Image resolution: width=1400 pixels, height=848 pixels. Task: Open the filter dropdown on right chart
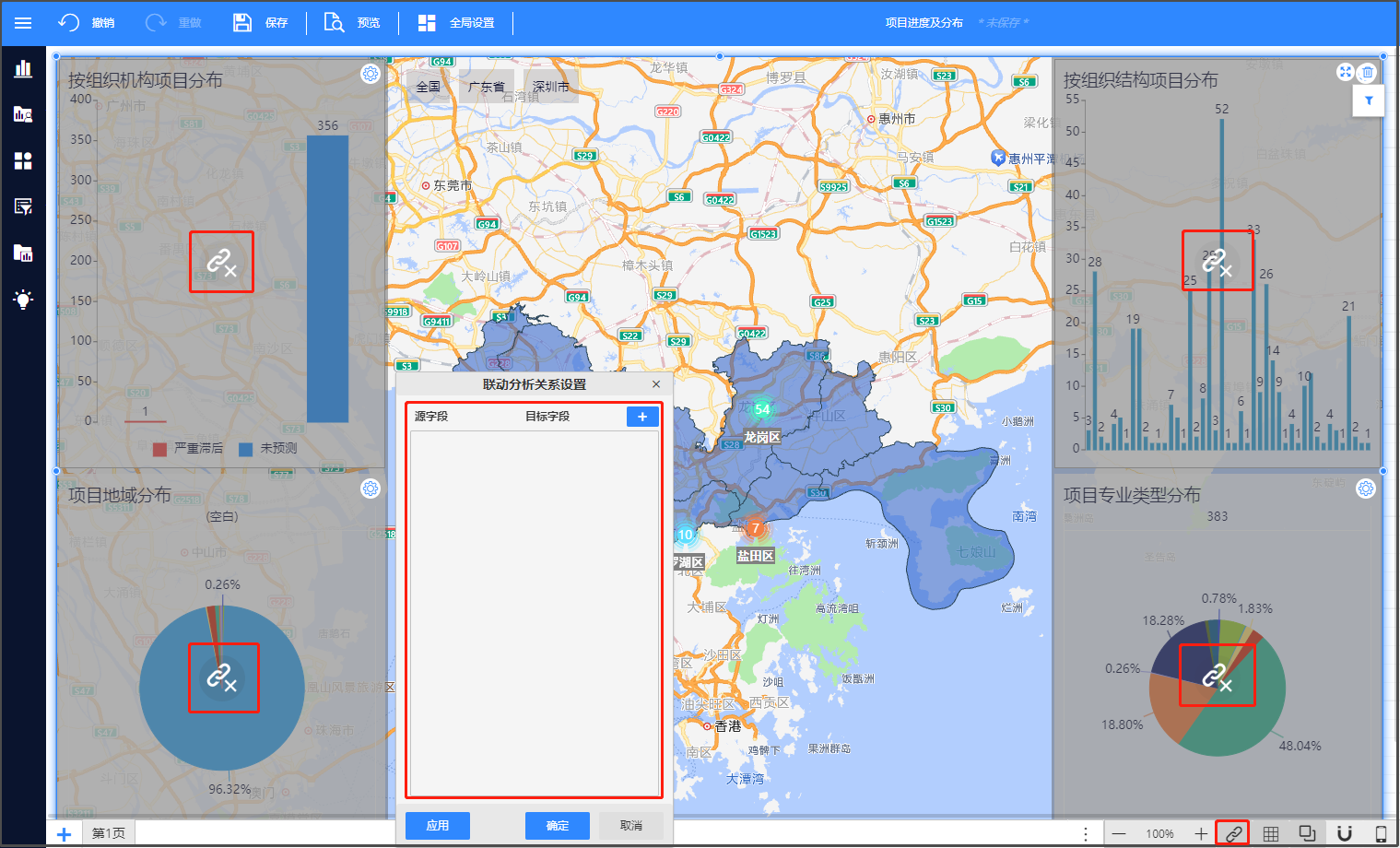coord(1369,101)
